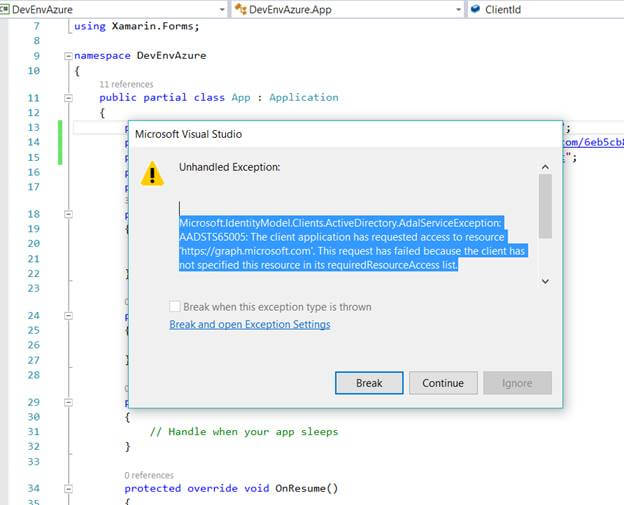This screenshot has width=624, height=505.
Task: Click the partial URL link on line 14
Action: [x=593, y=142]
